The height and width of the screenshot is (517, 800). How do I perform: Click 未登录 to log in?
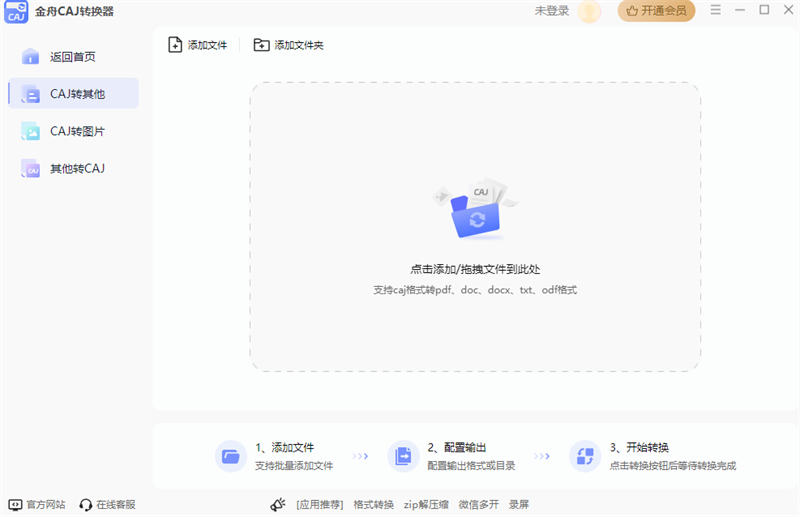[x=552, y=11]
